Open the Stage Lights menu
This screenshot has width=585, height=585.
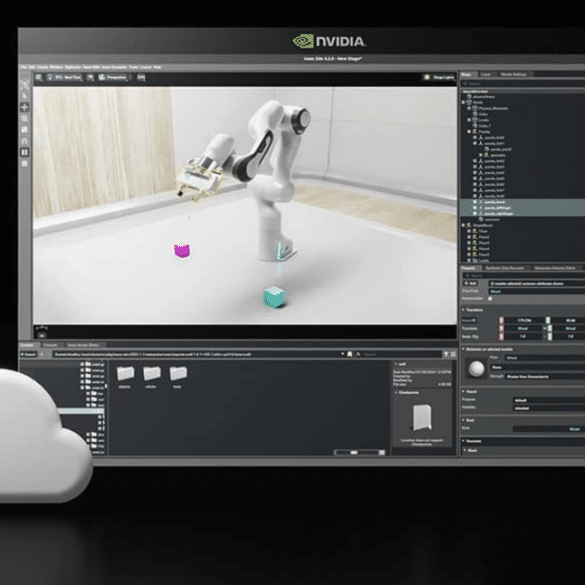tap(439, 78)
